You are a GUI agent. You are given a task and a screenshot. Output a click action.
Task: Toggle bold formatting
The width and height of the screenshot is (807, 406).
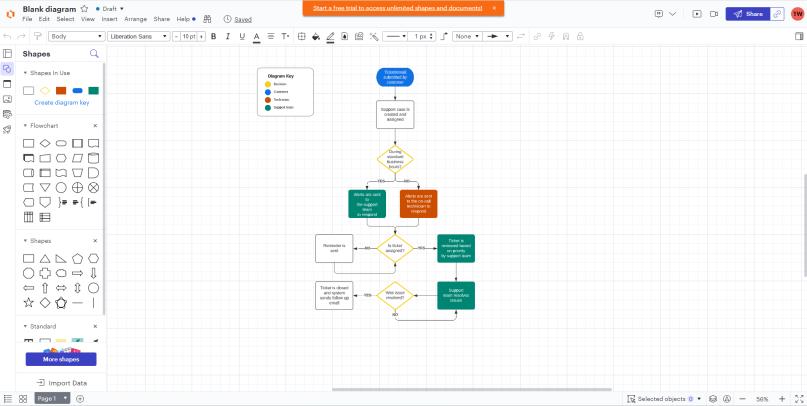214,37
